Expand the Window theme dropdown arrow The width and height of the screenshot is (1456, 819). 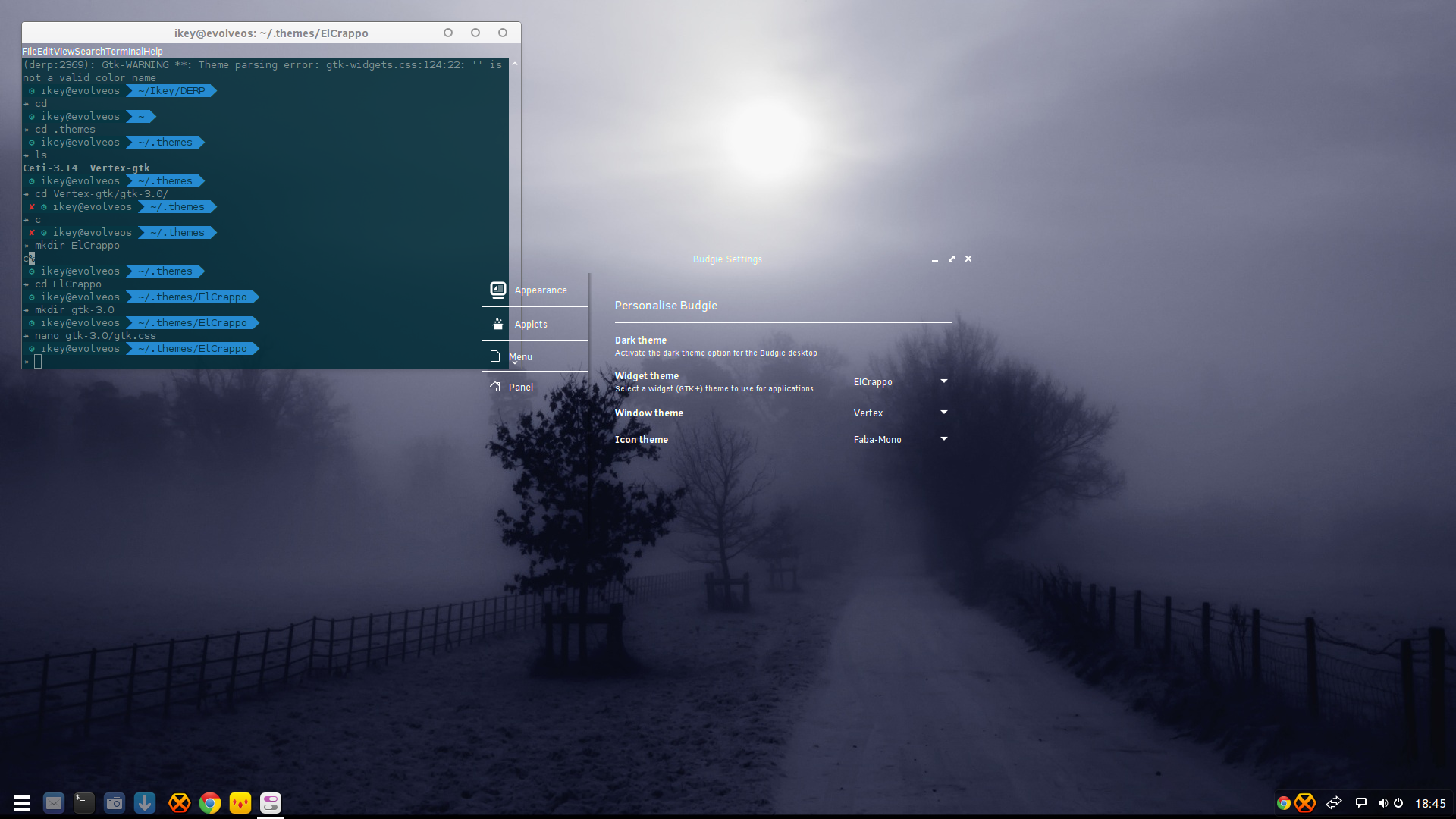coord(944,413)
